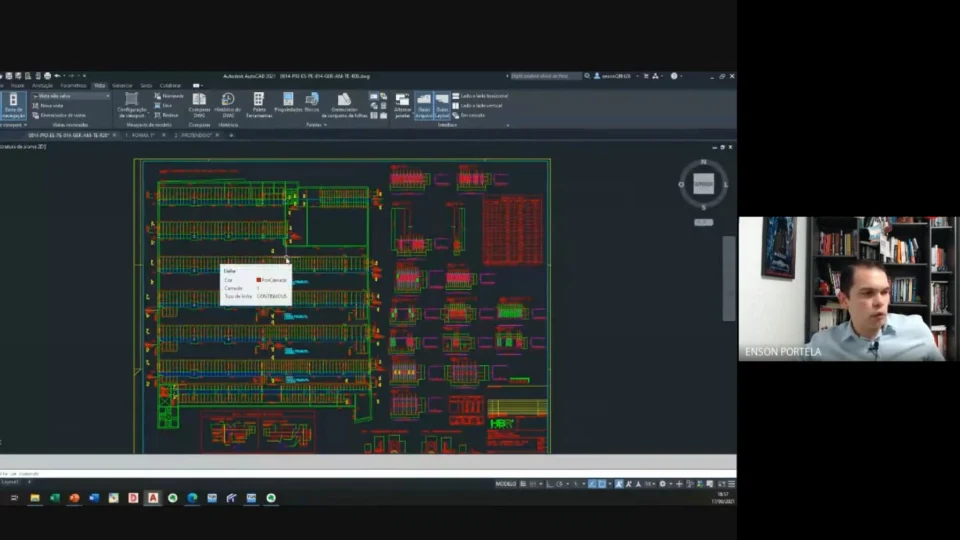Switch to the FORMA 1 drawing tab

143,135
